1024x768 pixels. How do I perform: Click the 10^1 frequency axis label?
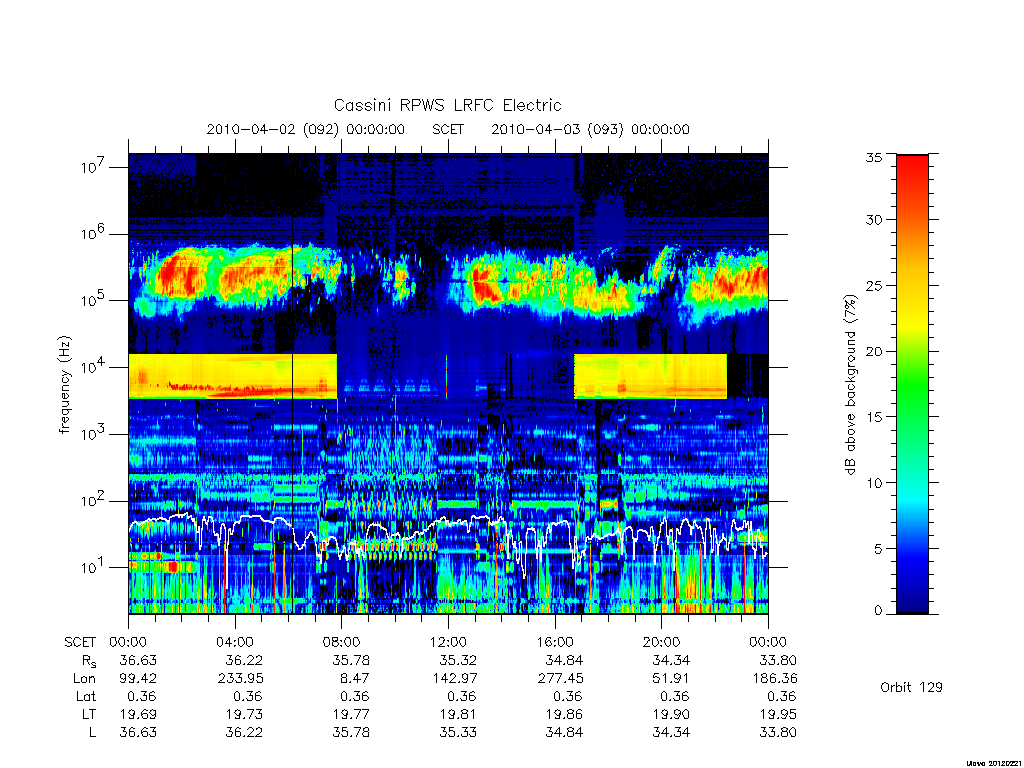93,566
